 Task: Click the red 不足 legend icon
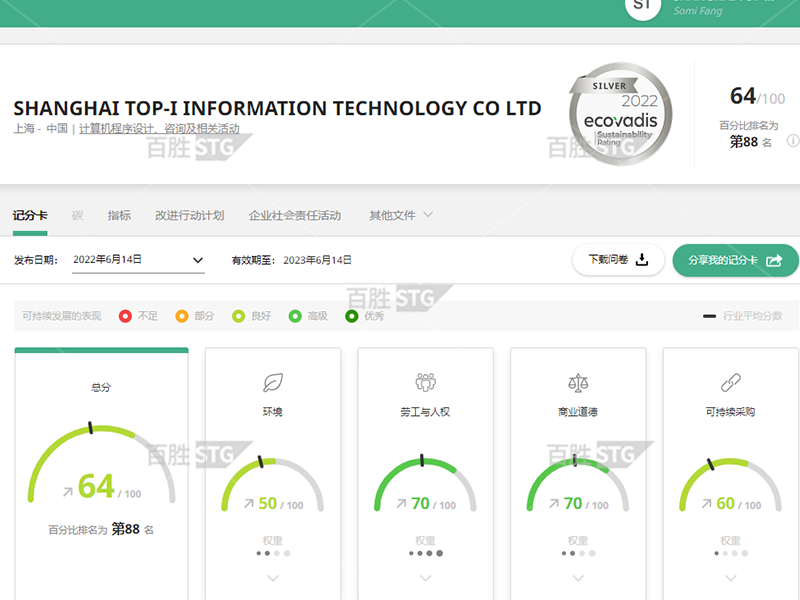[x=125, y=316]
